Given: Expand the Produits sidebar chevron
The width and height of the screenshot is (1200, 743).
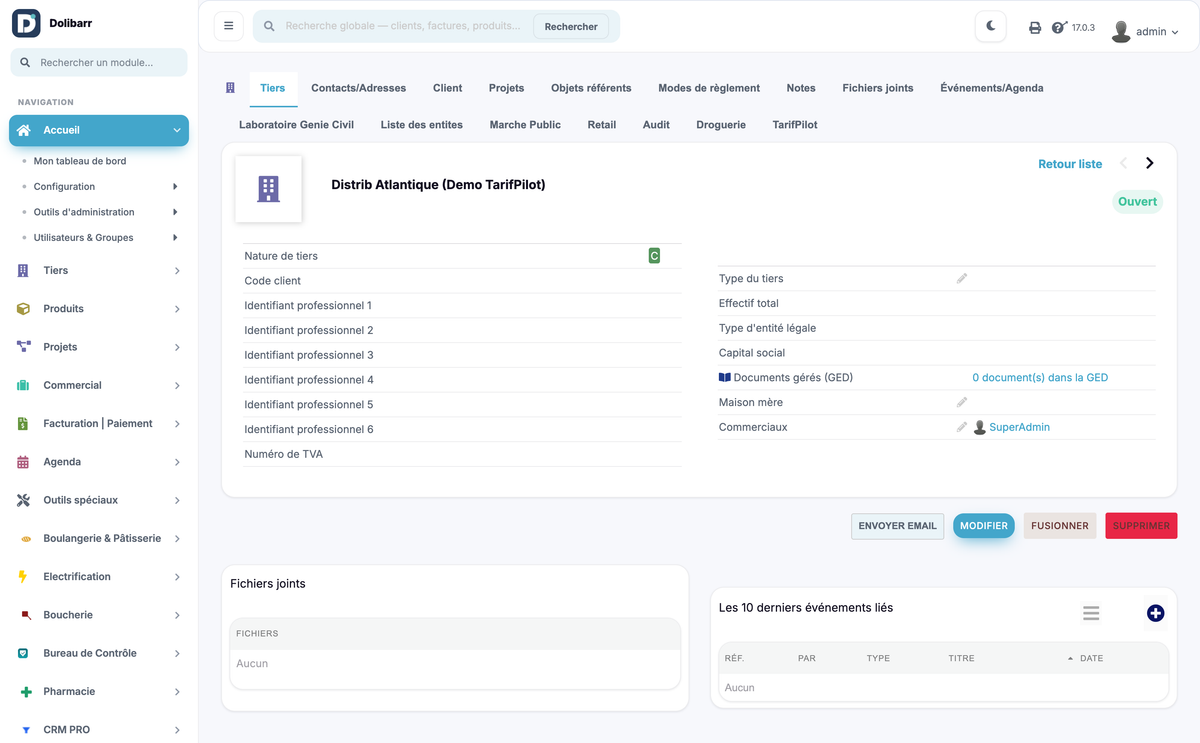Looking at the screenshot, I should pyautogui.click(x=177, y=309).
